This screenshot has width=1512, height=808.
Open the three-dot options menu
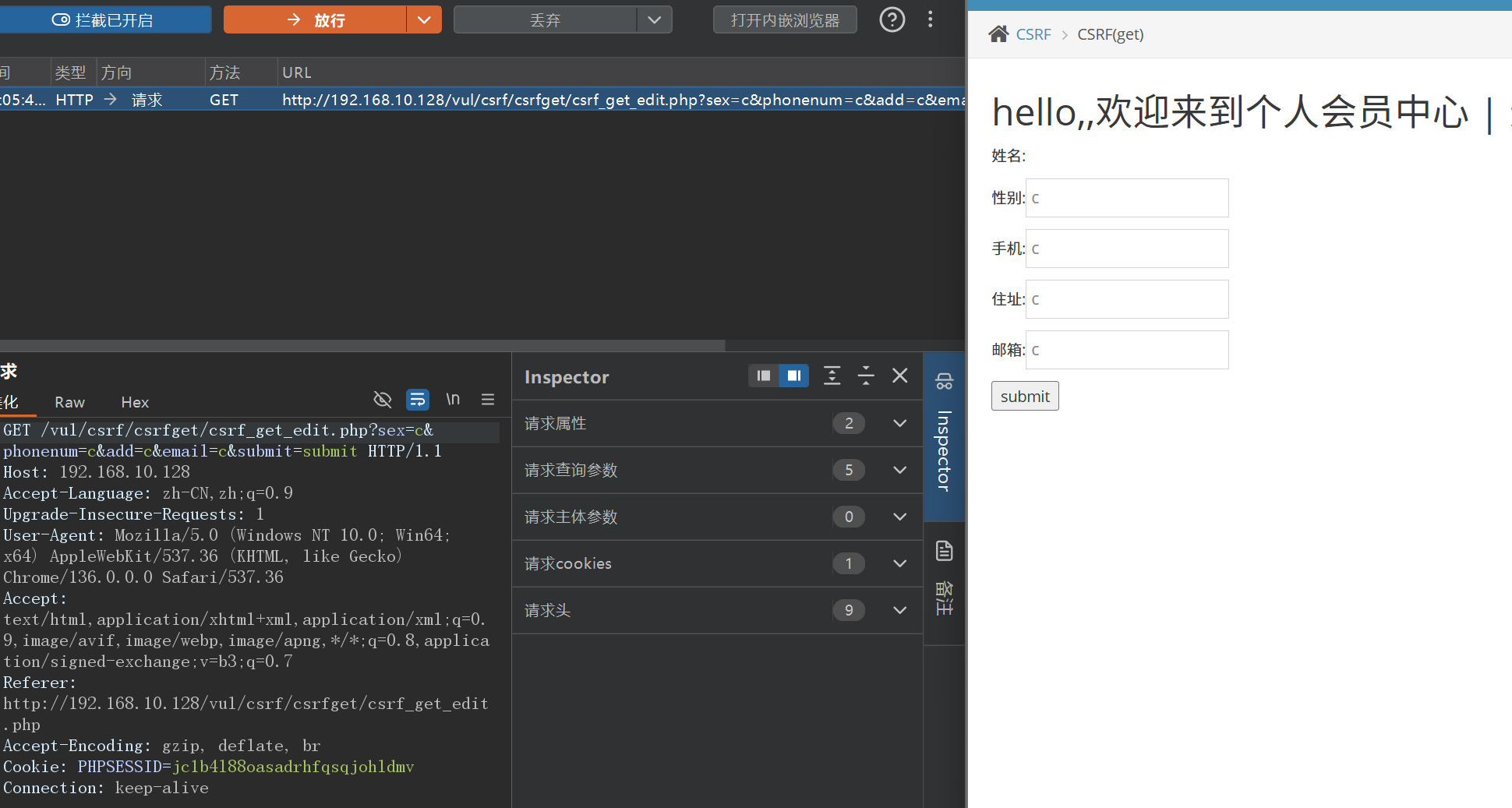coord(930,19)
